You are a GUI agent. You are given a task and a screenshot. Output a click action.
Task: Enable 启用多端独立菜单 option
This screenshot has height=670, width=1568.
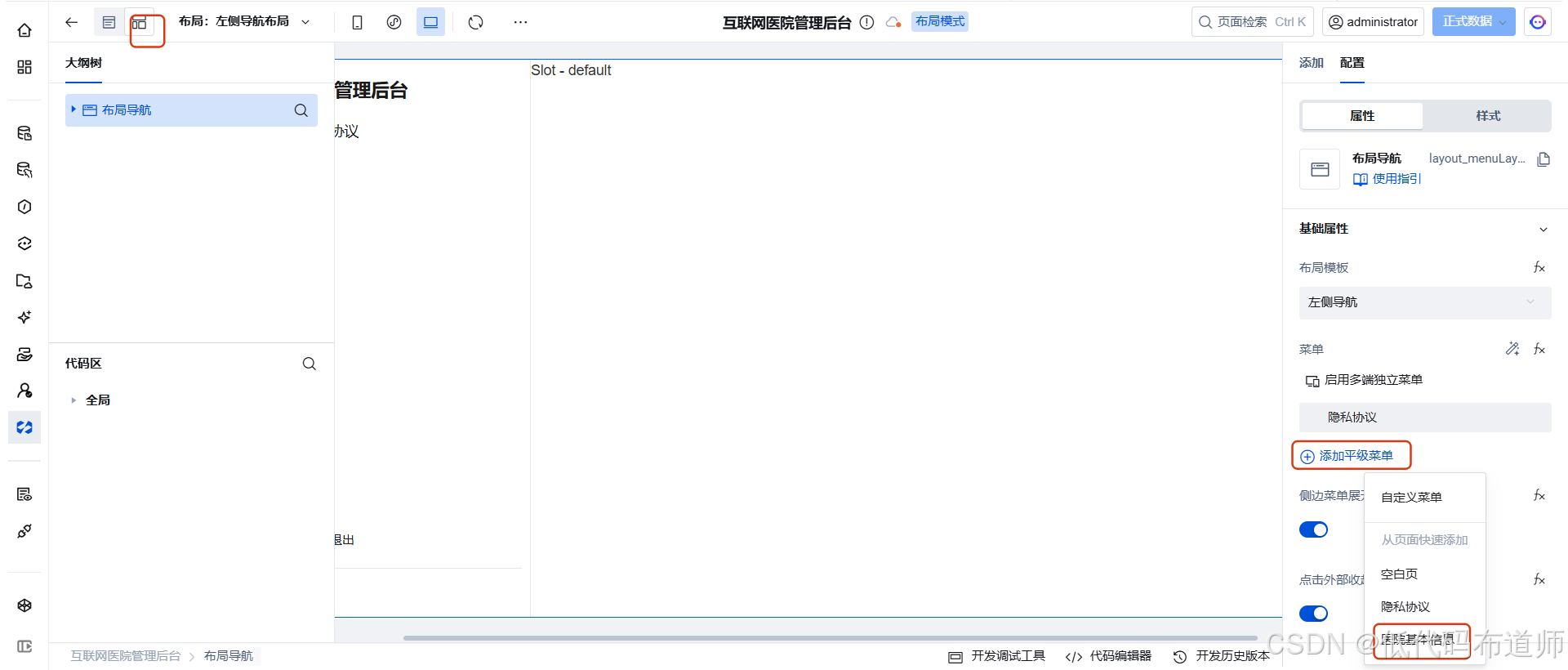1364,380
